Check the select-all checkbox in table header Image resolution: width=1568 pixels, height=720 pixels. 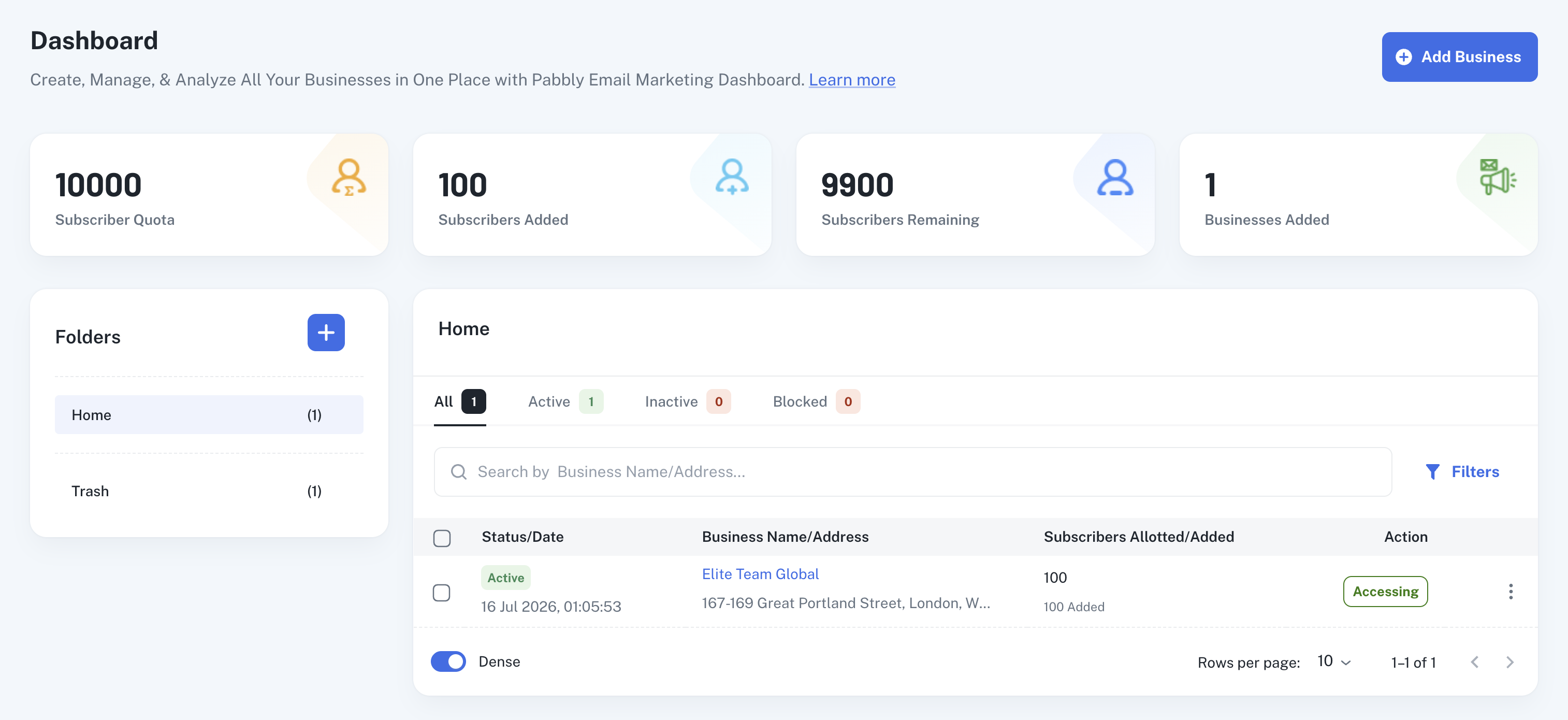click(442, 538)
